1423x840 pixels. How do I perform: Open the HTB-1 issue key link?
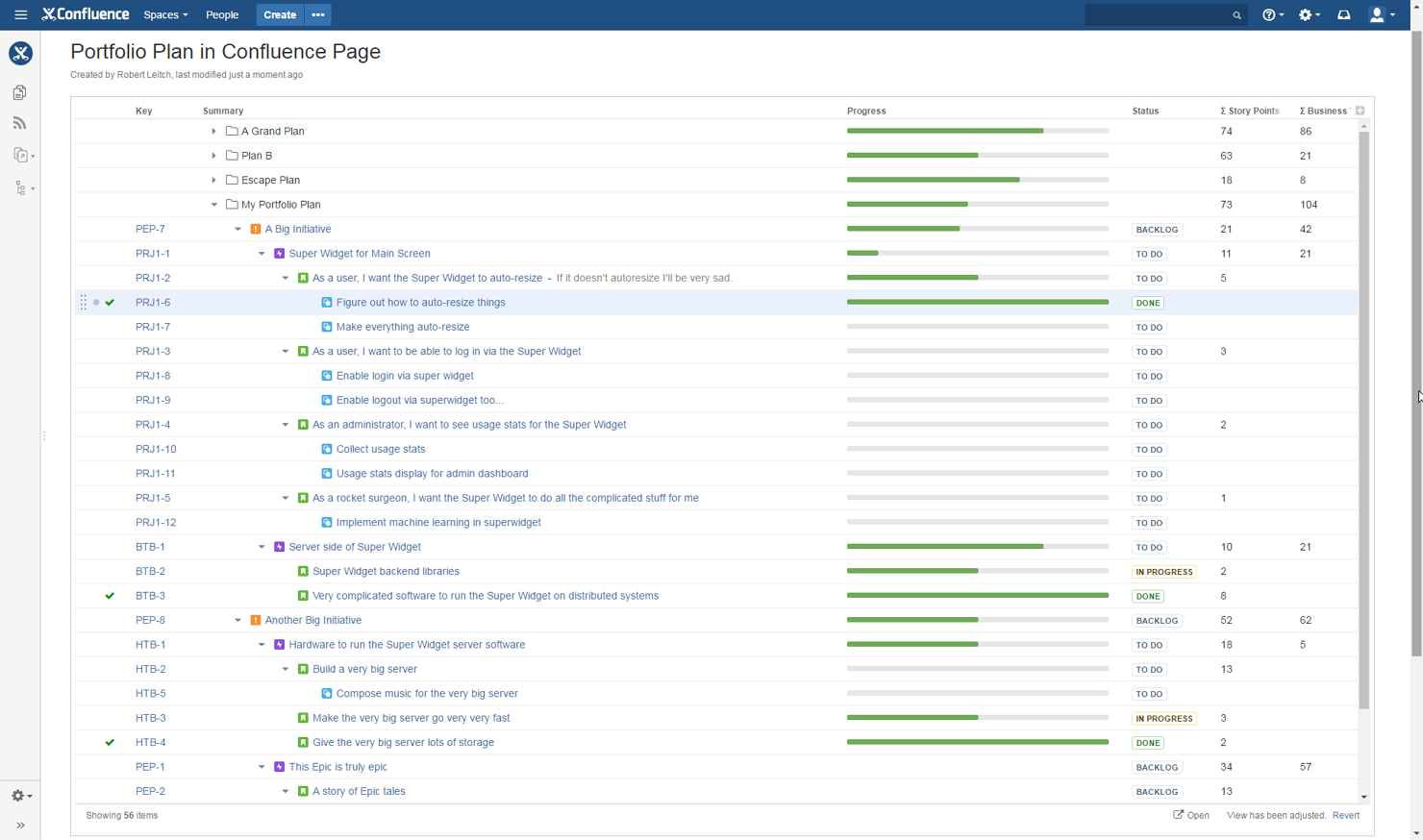[x=150, y=645]
